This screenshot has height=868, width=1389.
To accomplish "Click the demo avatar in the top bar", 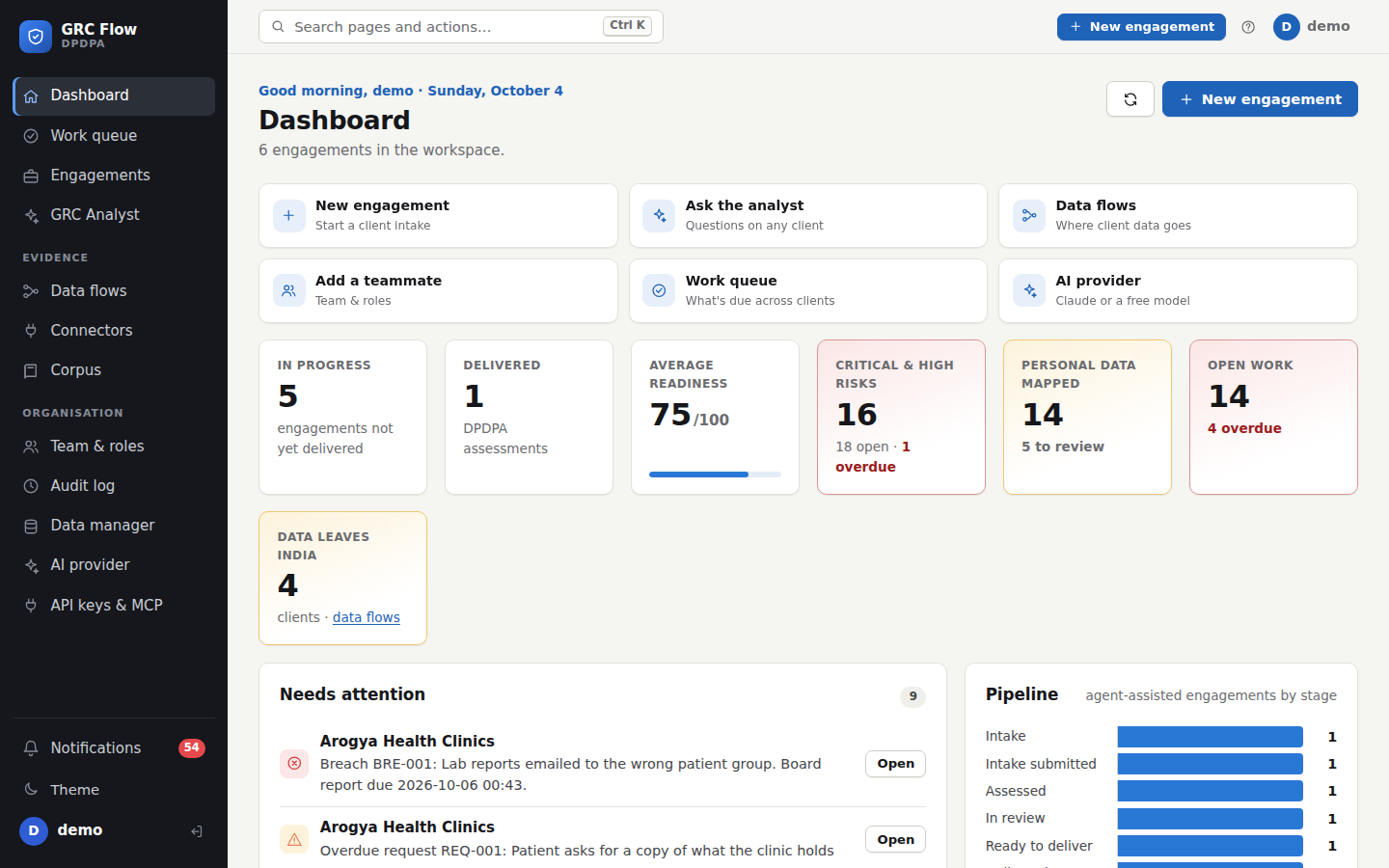I will tap(1286, 27).
